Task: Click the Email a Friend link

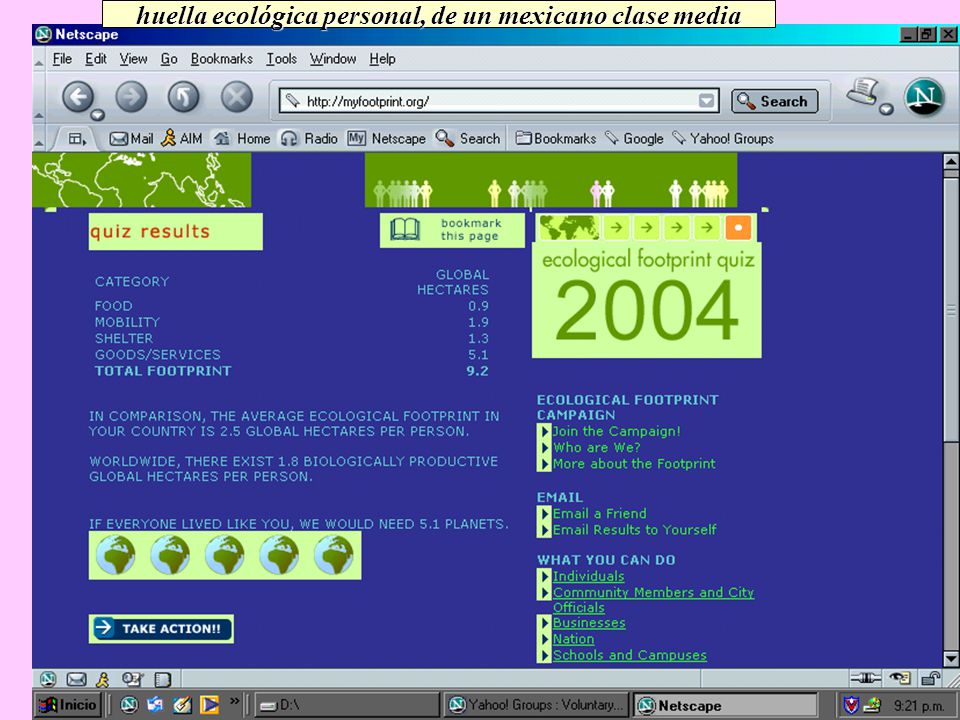Action: coord(599,514)
